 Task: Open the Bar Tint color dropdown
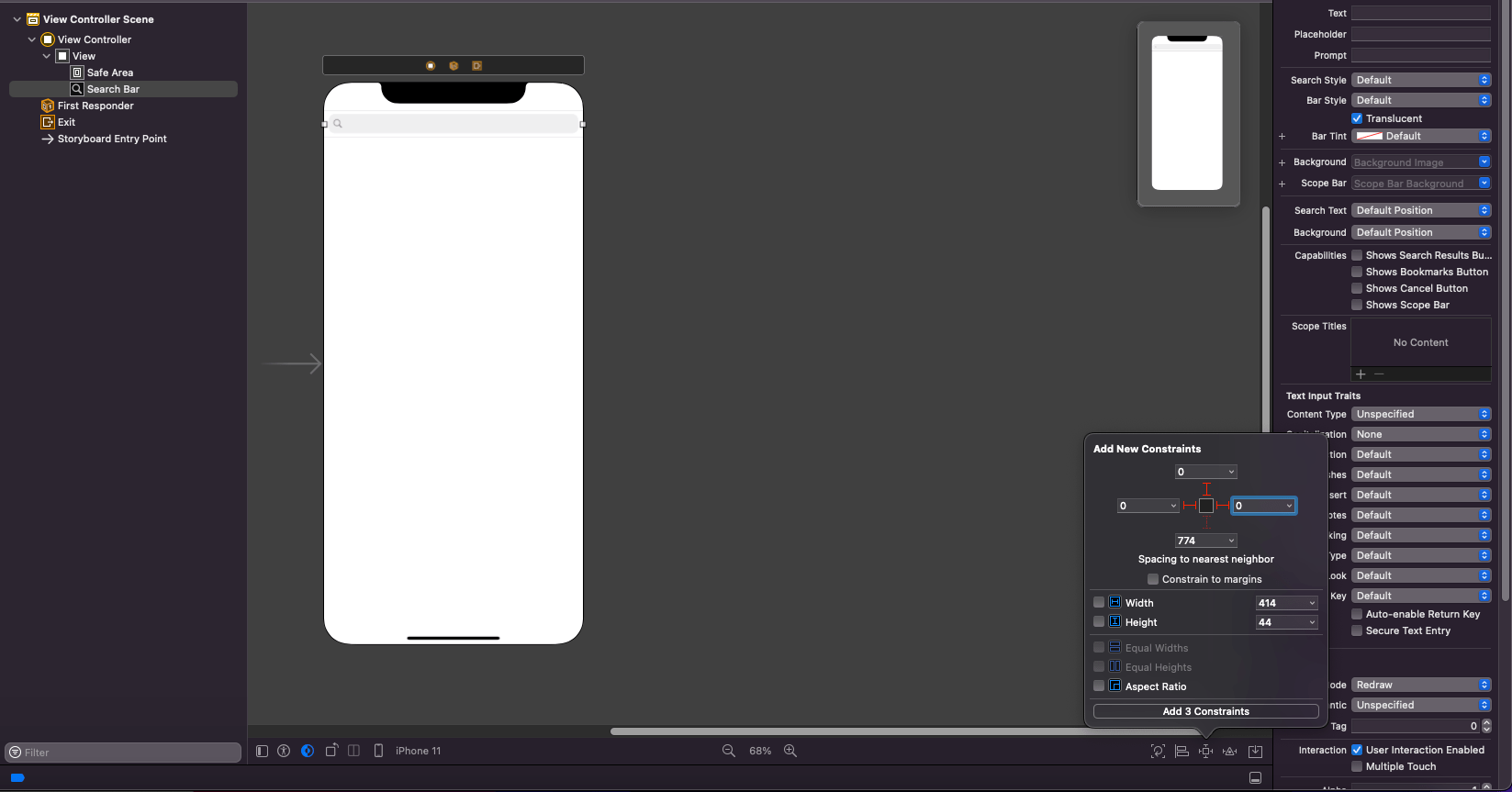(x=1421, y=136)
